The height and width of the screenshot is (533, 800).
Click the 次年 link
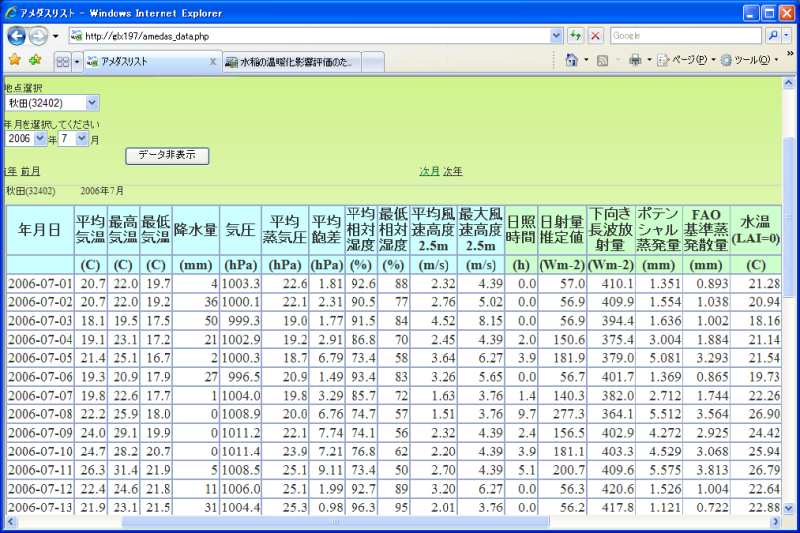tap(453, 171)
